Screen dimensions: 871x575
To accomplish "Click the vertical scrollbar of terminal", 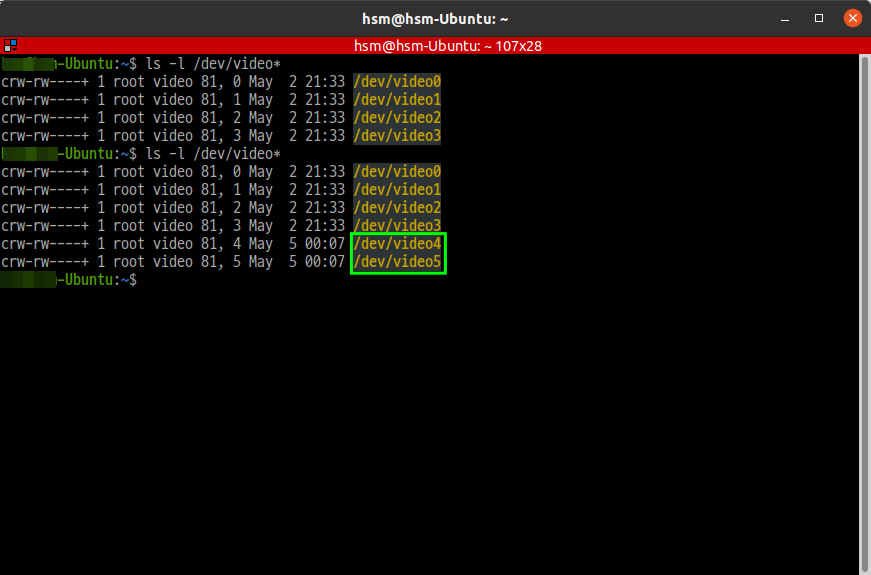I will click(865, 314).
